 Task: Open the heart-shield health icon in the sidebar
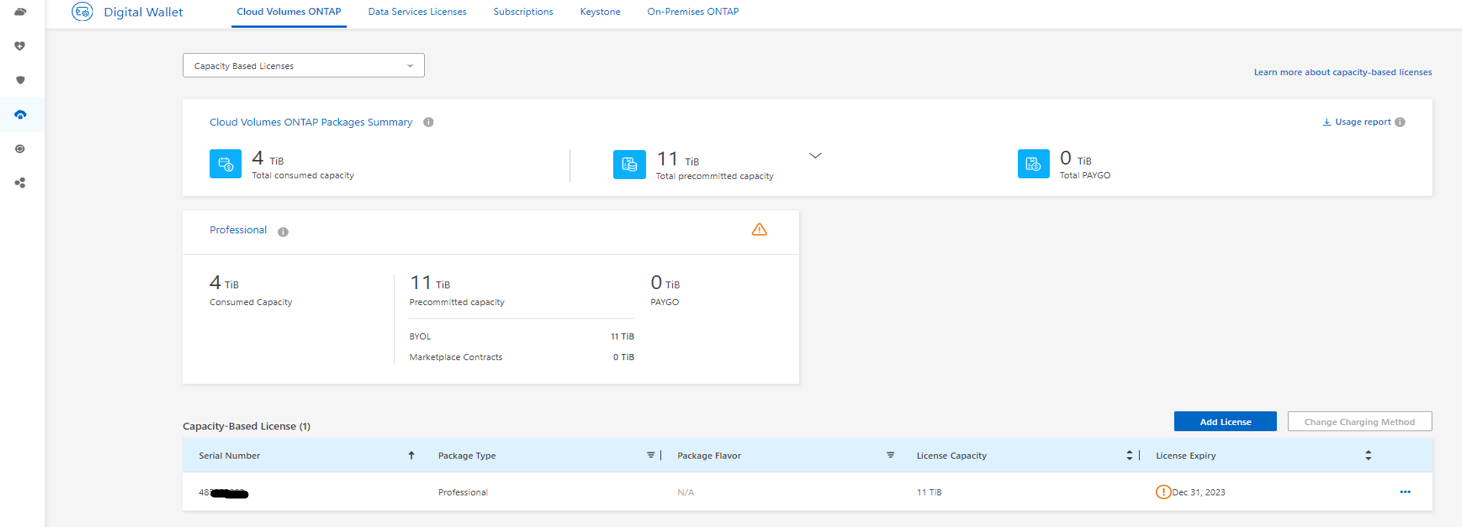[20, 46]
